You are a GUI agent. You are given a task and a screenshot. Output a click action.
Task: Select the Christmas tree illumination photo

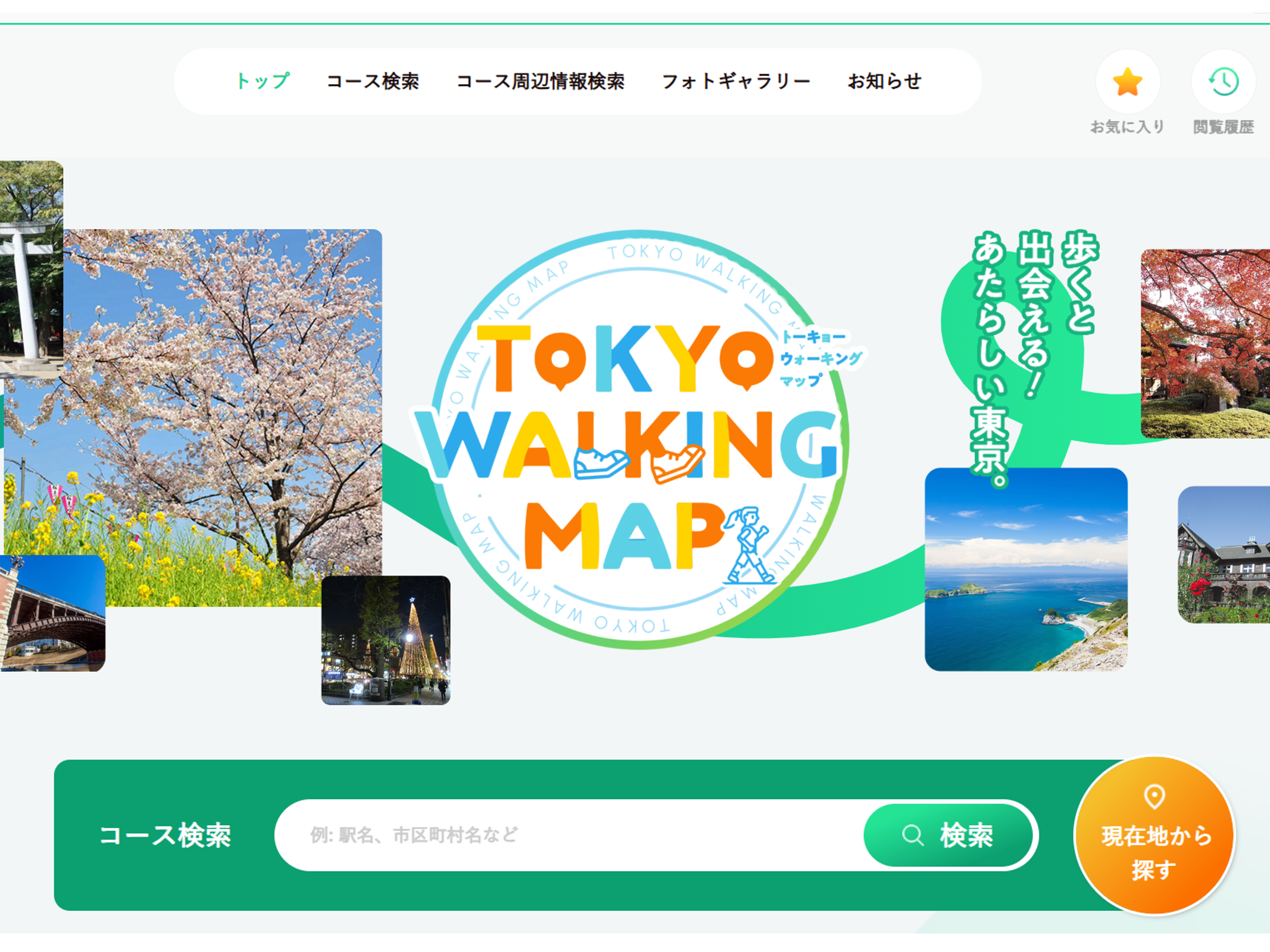pyautogui.click(x=386, y=640)
